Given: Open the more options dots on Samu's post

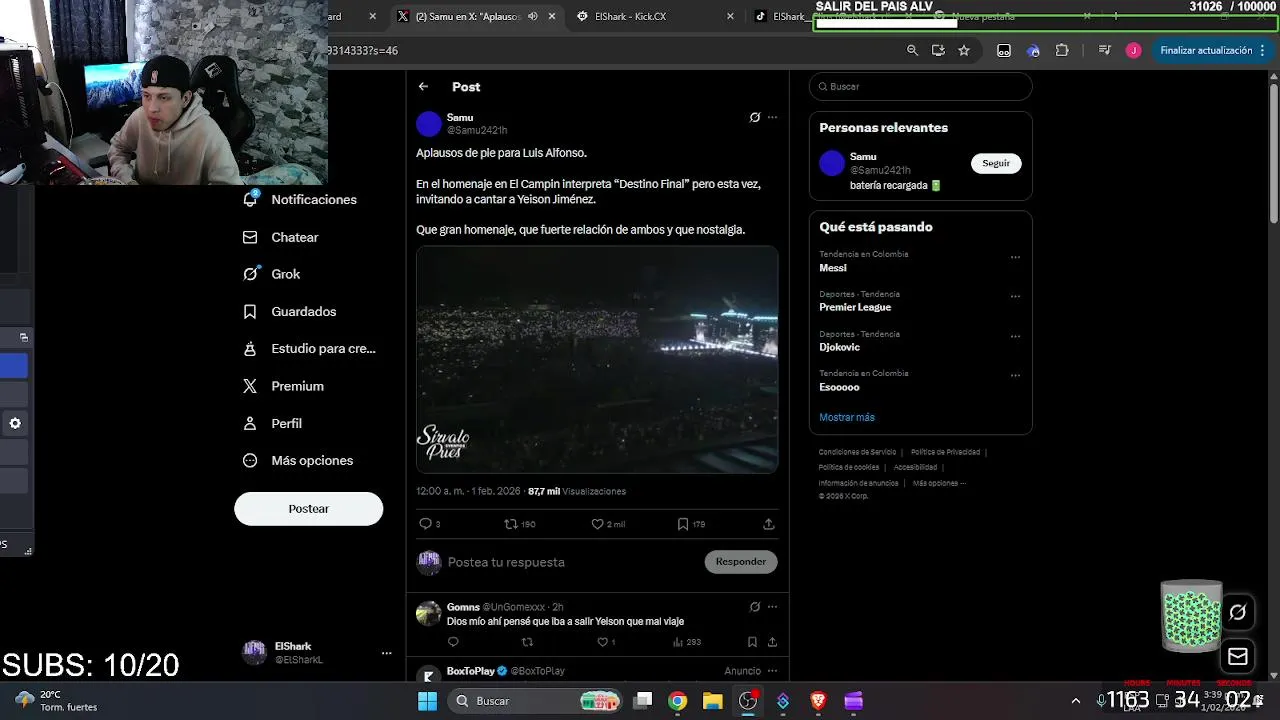Looking at the screenshot, I should (x=772, y=117).
